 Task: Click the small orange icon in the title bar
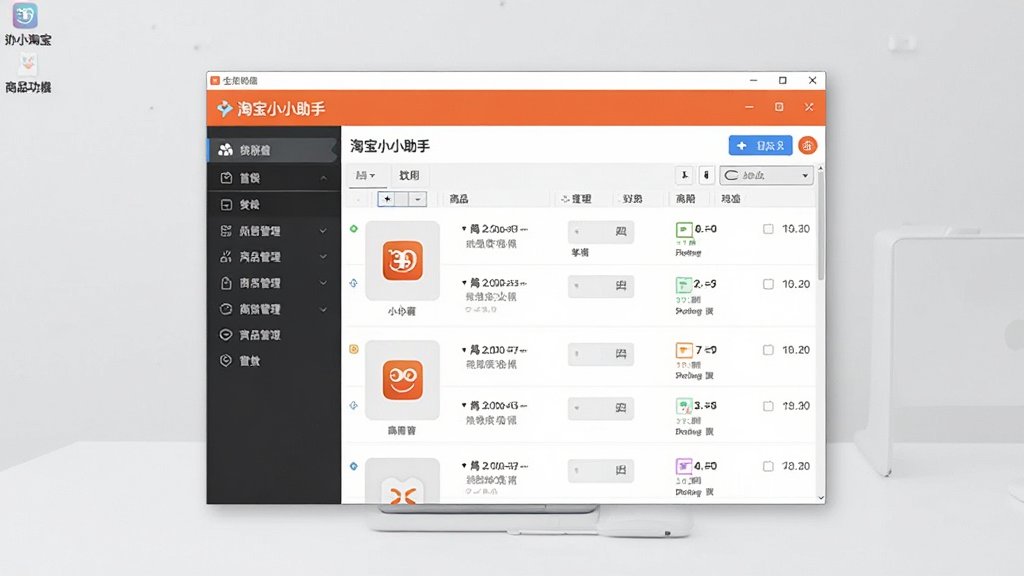point(215,80)
